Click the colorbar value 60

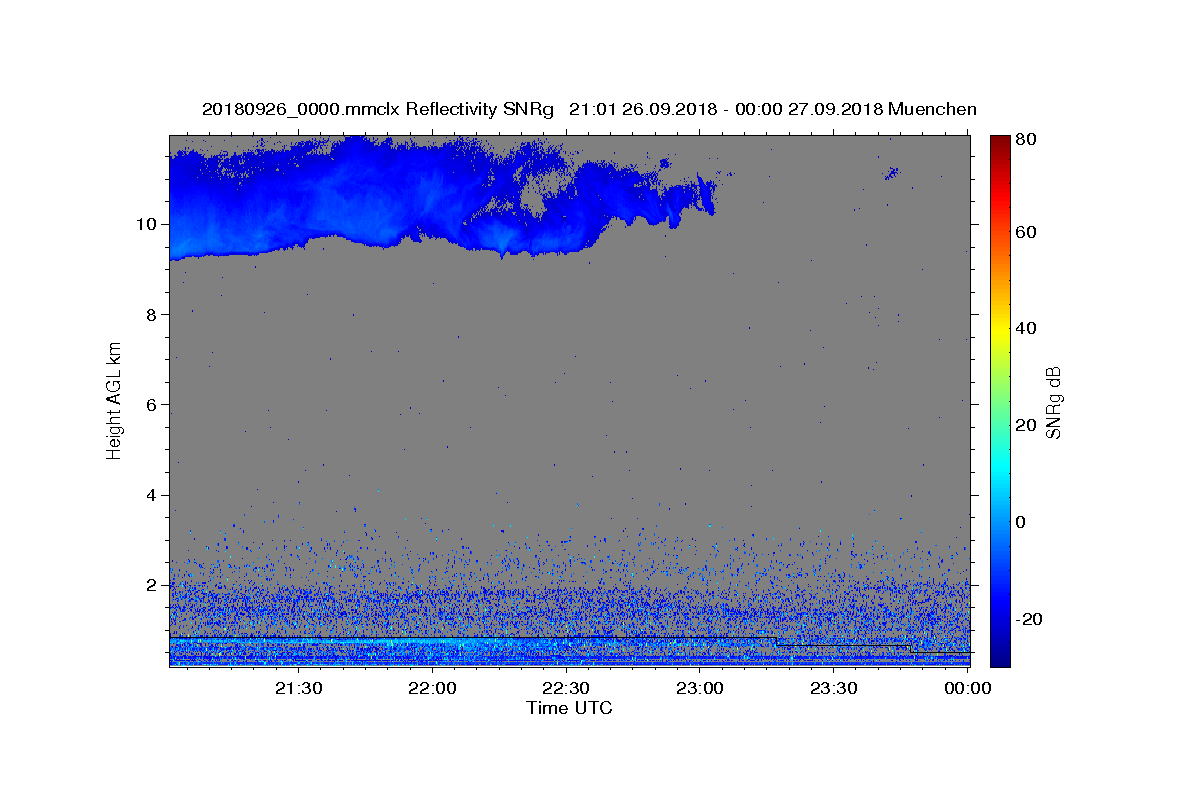(x=1028, y=232)
